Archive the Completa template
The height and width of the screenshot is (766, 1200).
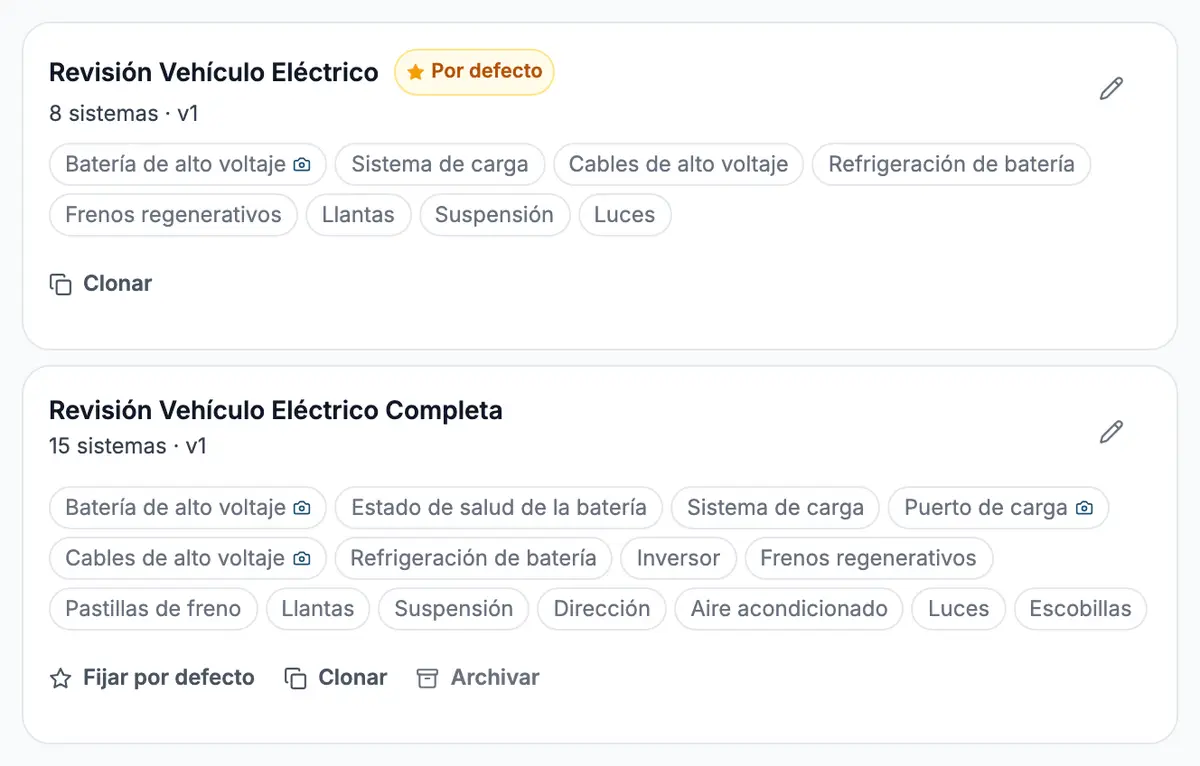coord(478,678)
